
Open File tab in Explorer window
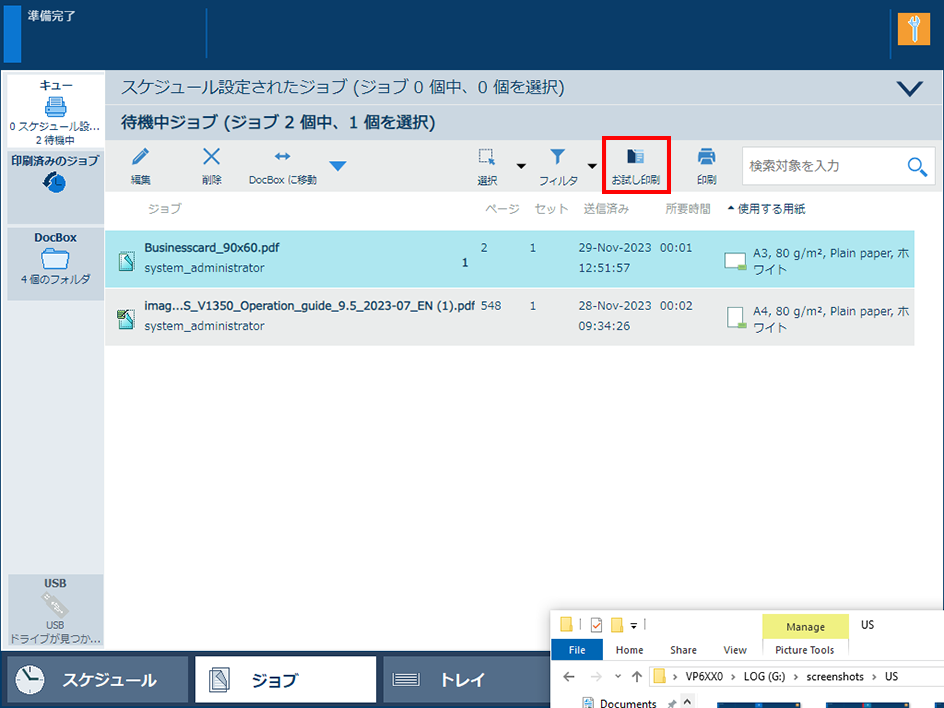point(577,650)
